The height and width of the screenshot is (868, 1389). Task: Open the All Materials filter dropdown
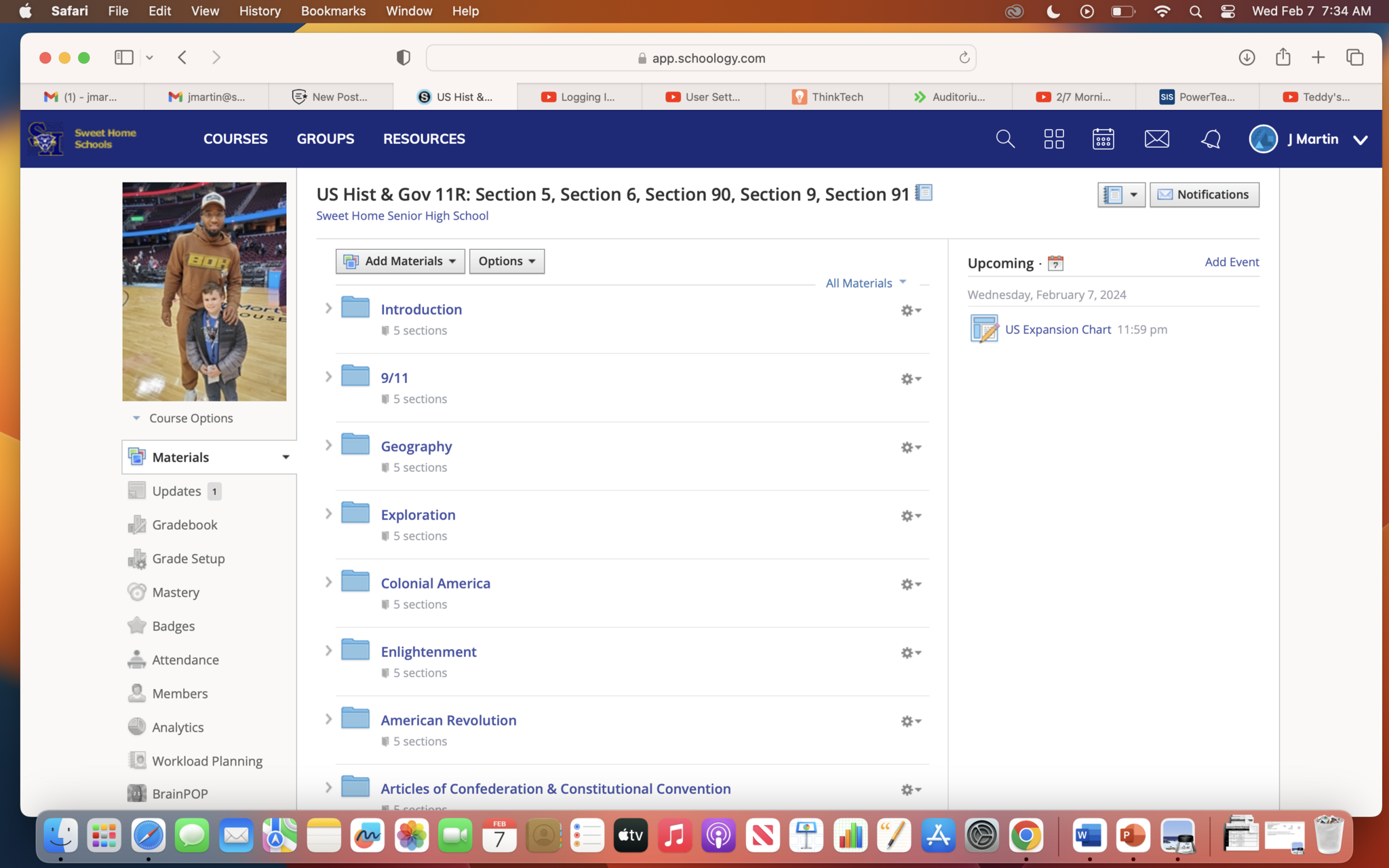tap(865, 283)
